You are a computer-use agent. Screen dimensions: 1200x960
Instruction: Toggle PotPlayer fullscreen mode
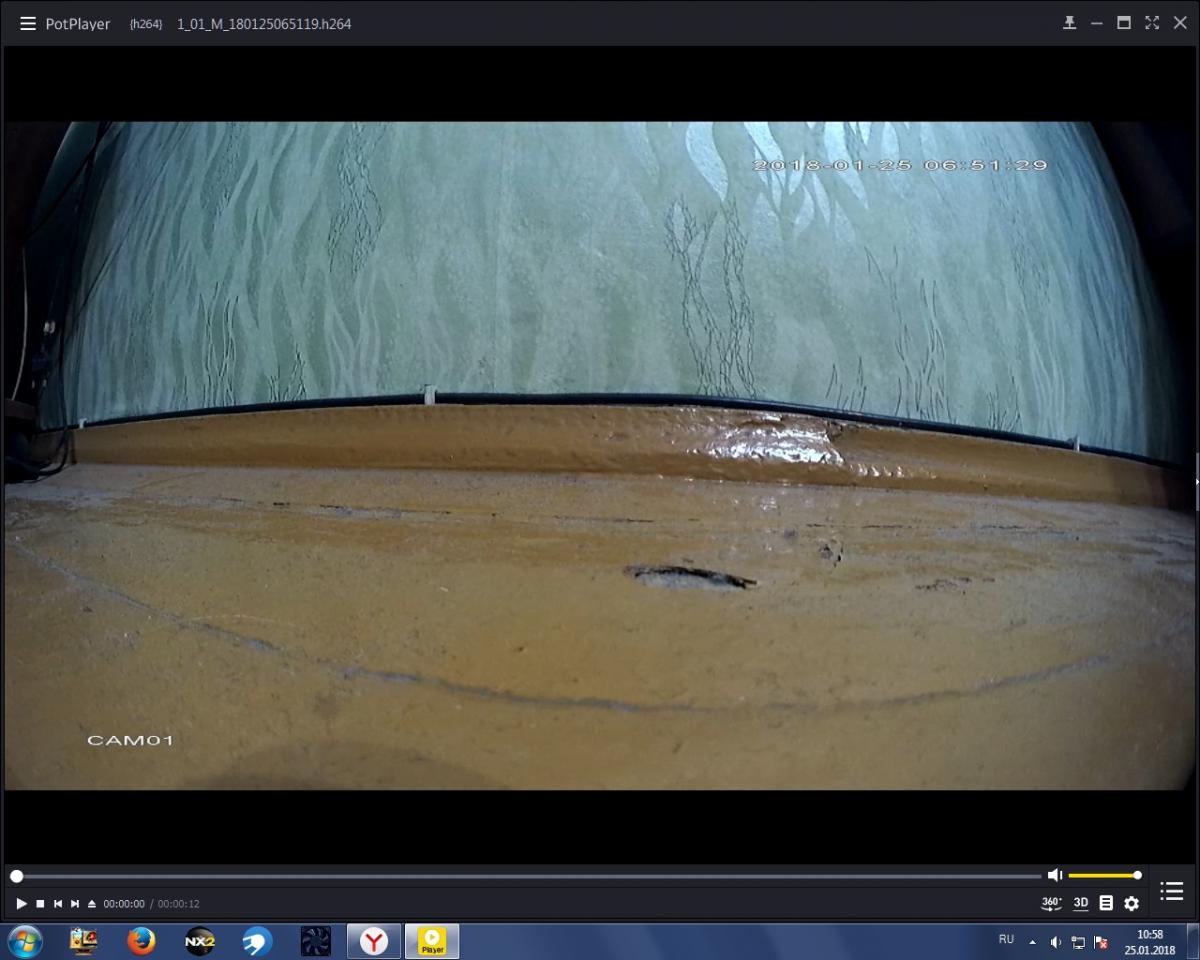tap(1152, 23)
